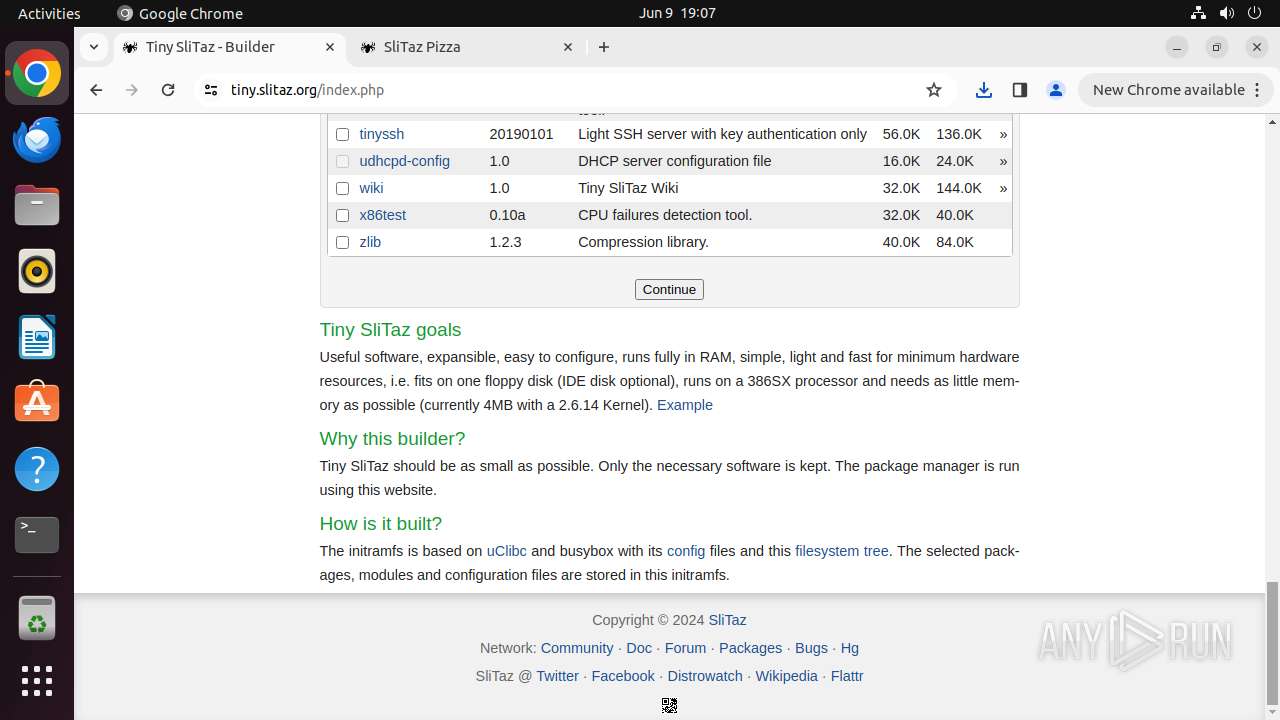Open the Hg footer link
This screenshot has width=1280, height=720.
tap(850, 648)
